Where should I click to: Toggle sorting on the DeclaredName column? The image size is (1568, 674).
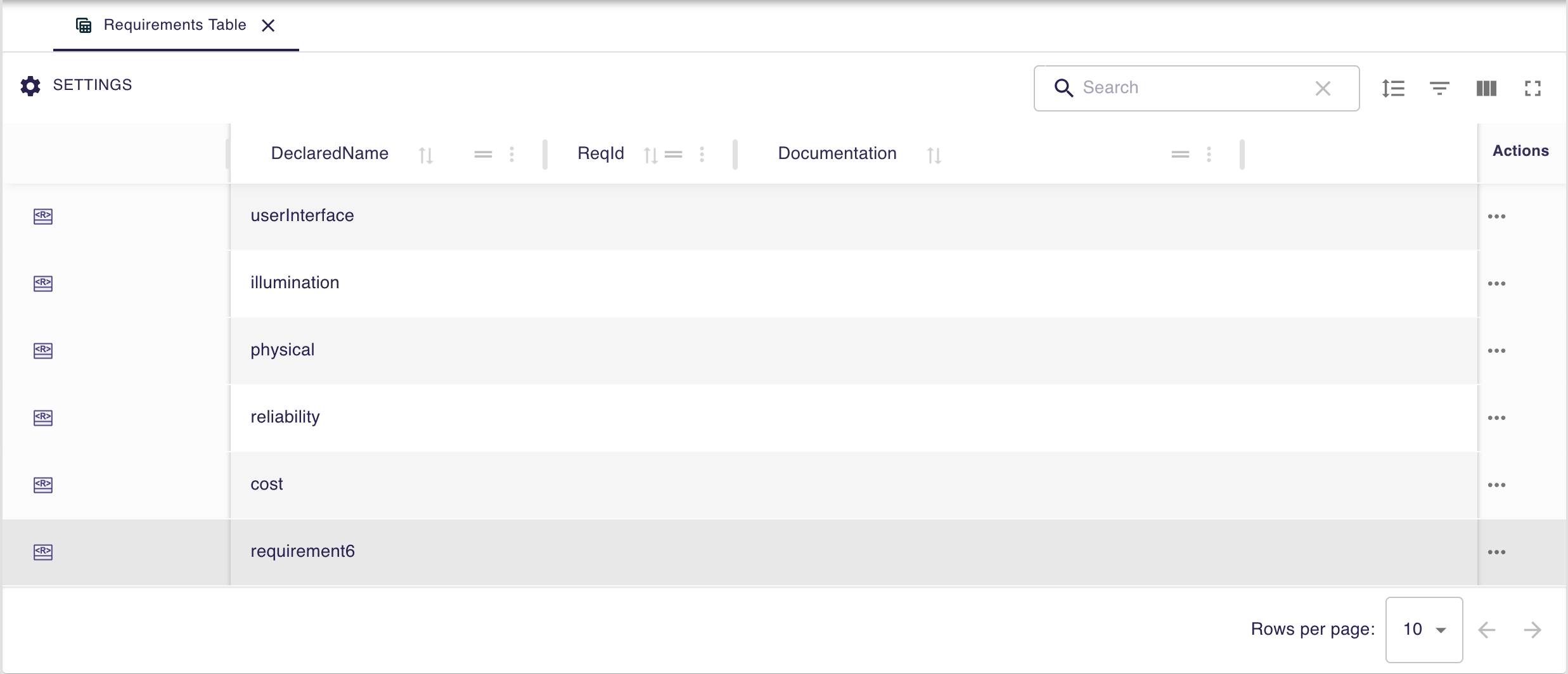pos(426,154)
